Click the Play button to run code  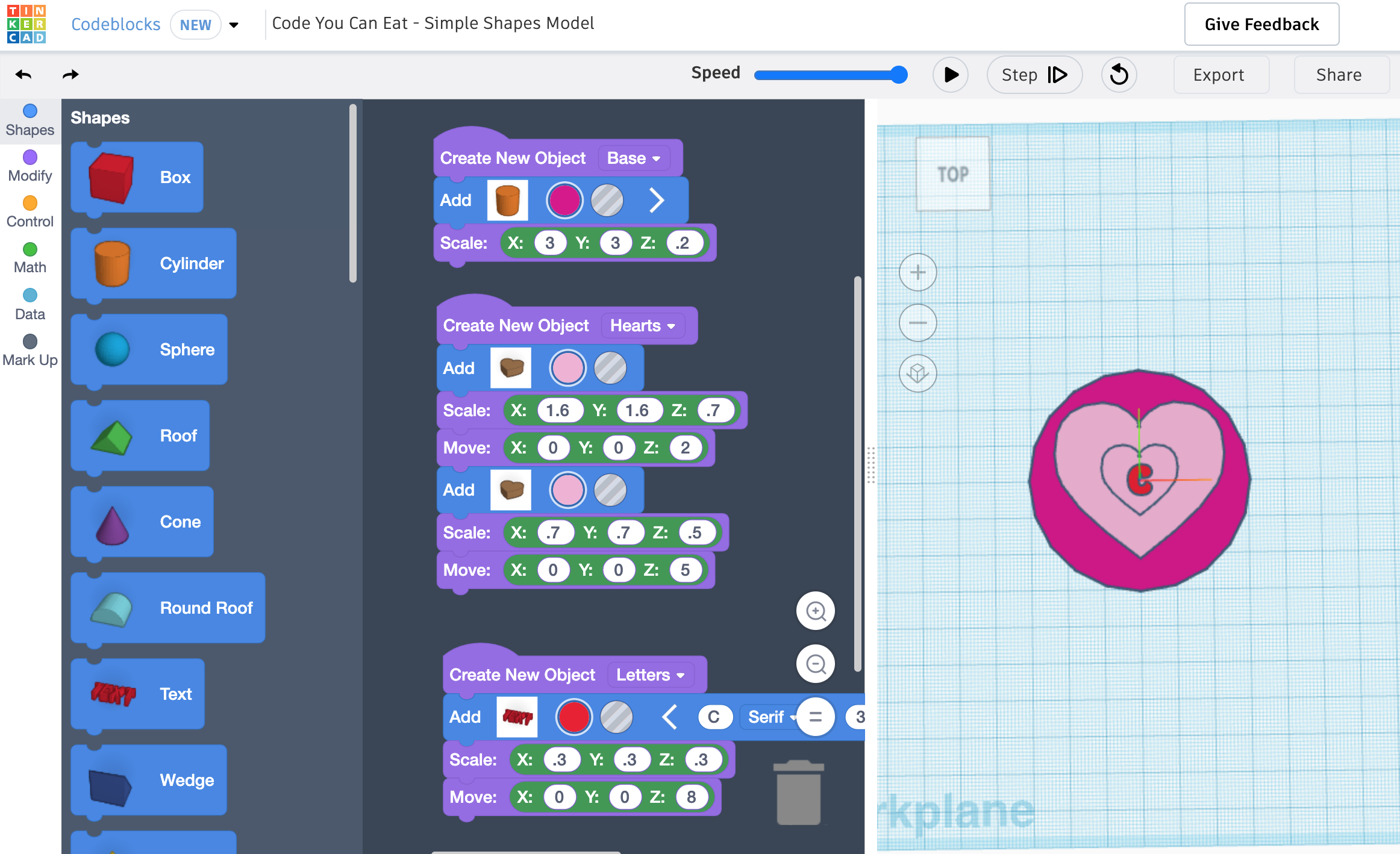coord(950,75)
